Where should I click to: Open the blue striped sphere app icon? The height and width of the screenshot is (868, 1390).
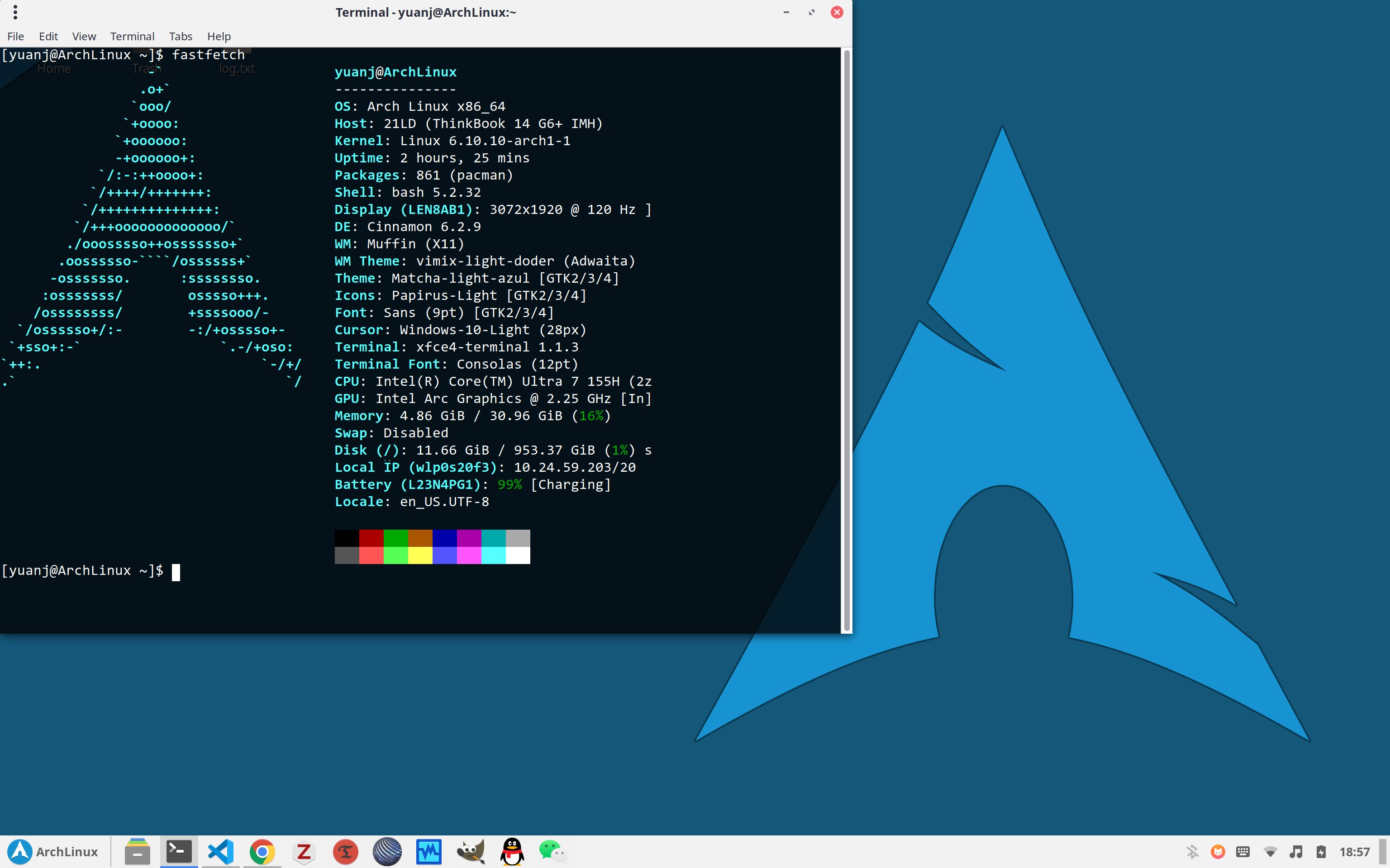tap(387, 851)
